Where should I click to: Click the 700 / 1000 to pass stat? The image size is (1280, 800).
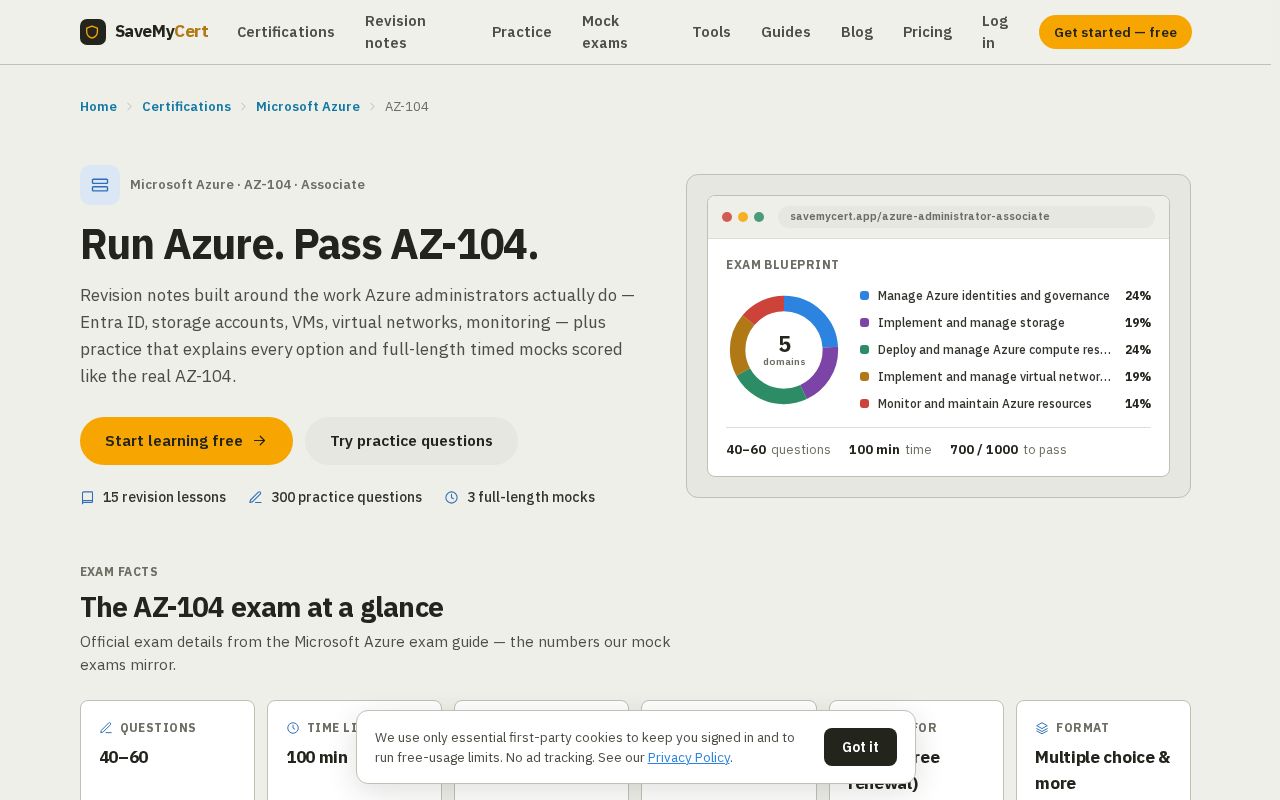1008,450
